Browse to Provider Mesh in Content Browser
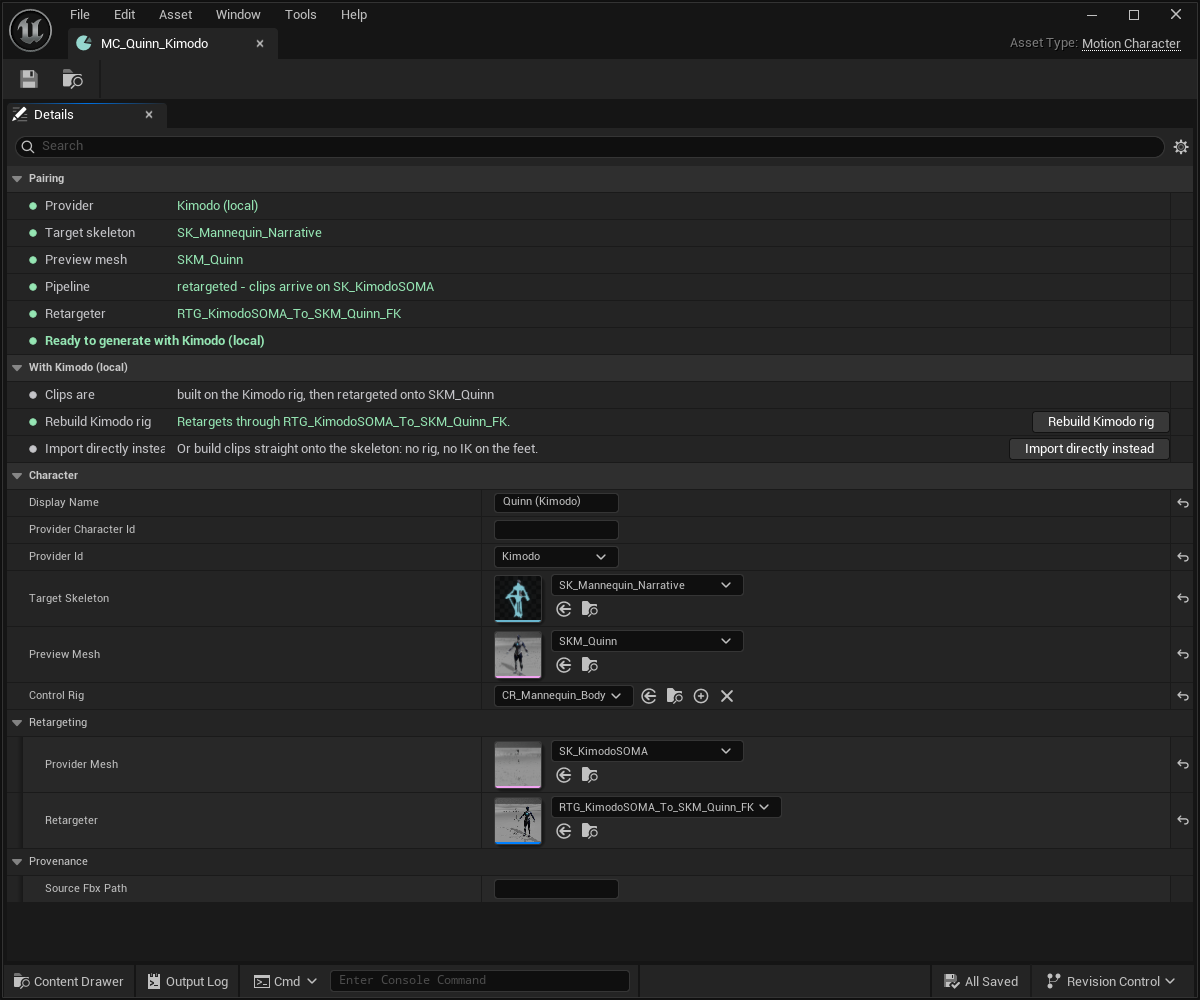Image resolution: width=1200 pixels, height=1000 pixels. 590,775
